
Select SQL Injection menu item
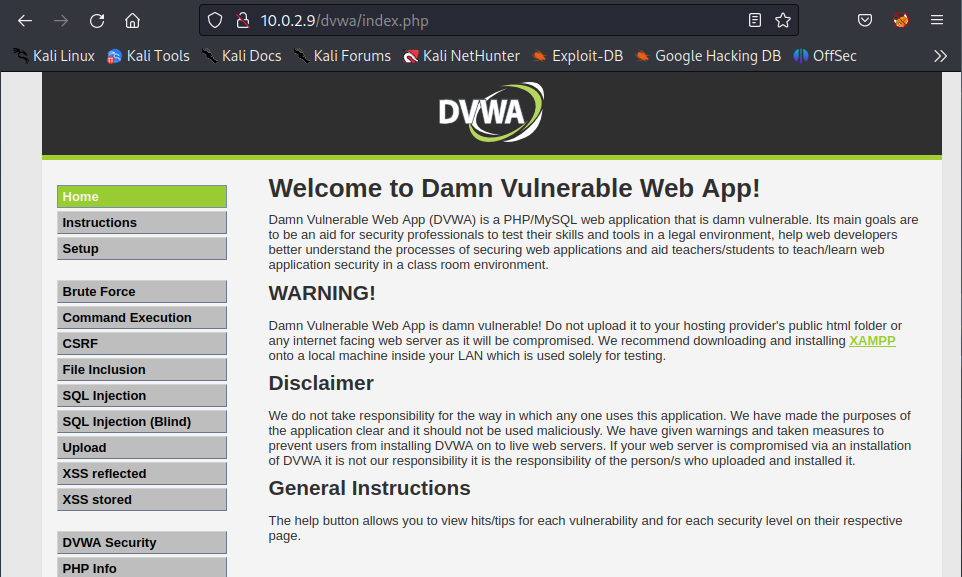[141, 395]
